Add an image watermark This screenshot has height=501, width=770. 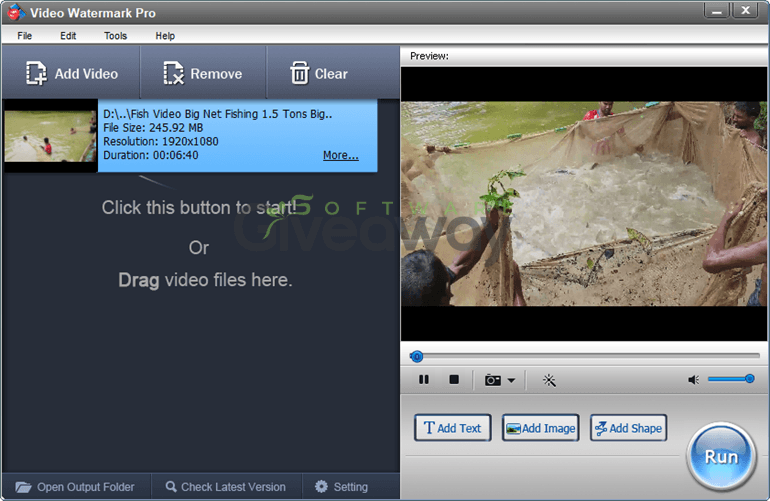tap(540, 428)
